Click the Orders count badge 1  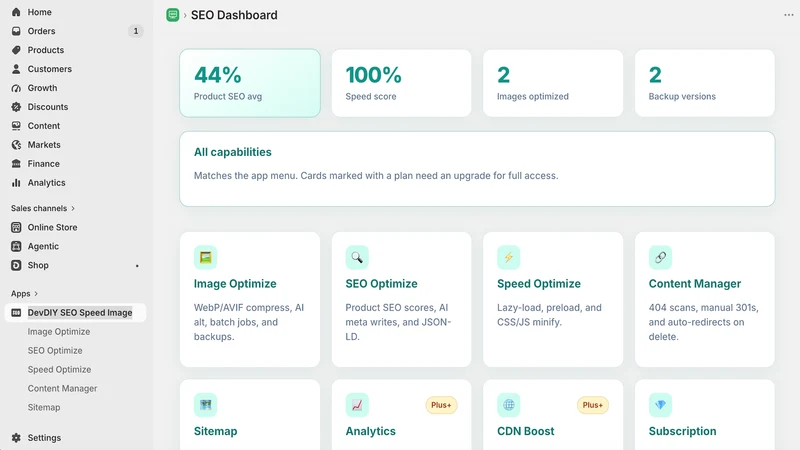[136, 31]
